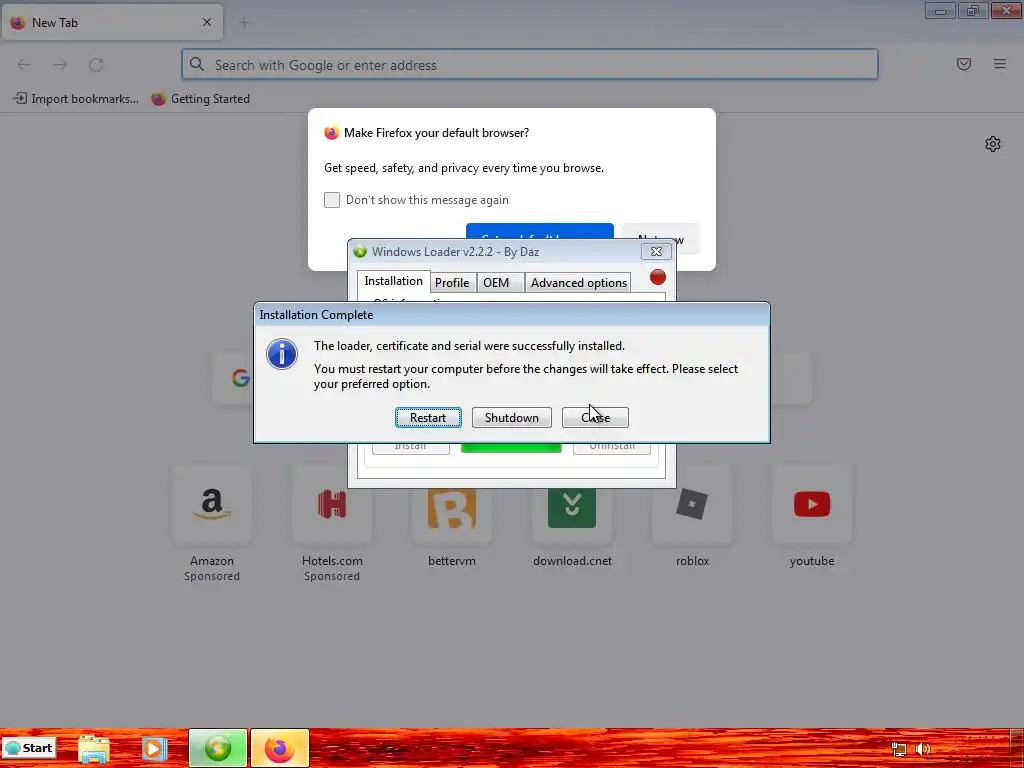Switch to the OEM tab in Windows Loader
The width and height of the screenshot is (1024, 768).
(x=500, y=282)
